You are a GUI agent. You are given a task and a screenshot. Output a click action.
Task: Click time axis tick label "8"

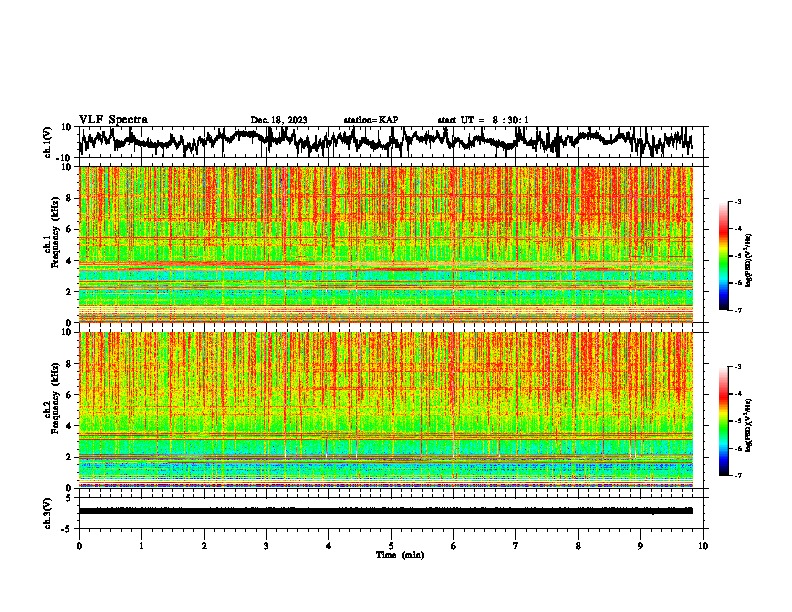pyautogui.click(x=578, y=546)
